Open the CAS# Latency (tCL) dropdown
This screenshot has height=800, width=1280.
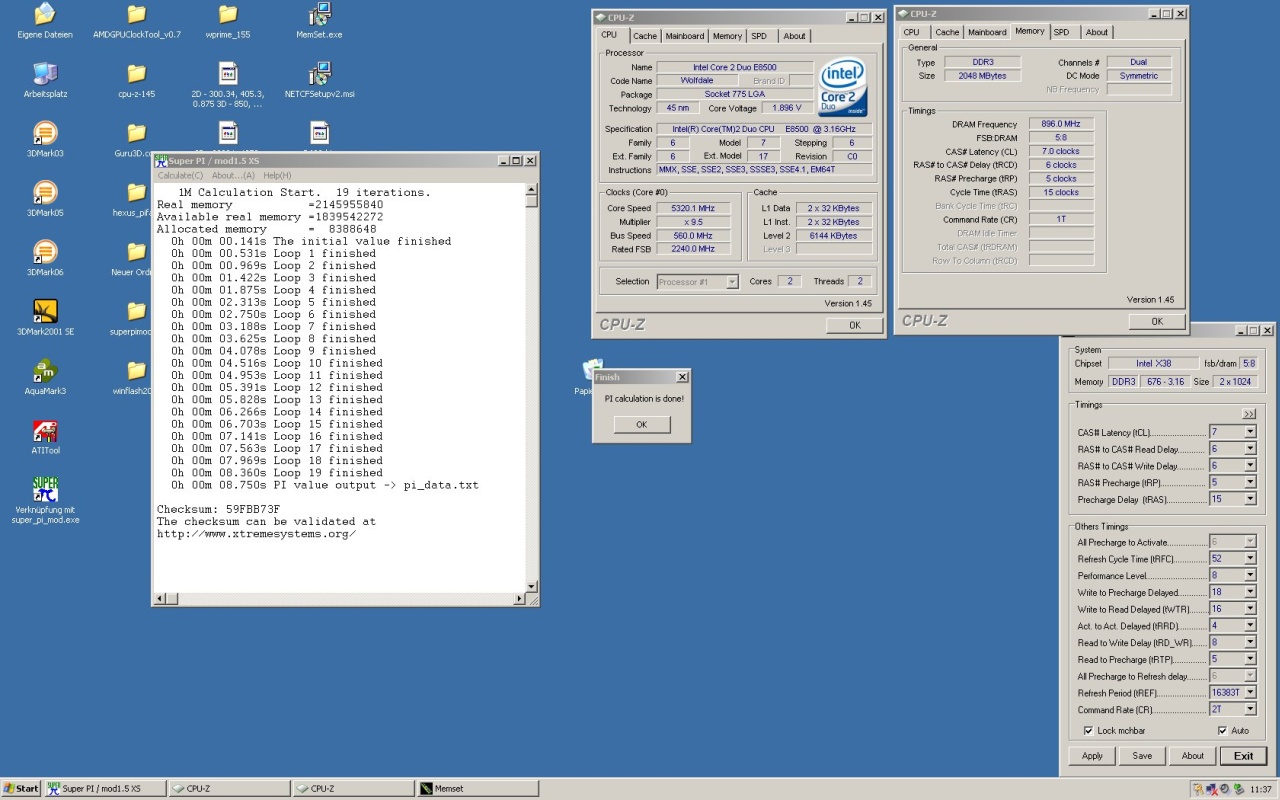point(1249,432)
